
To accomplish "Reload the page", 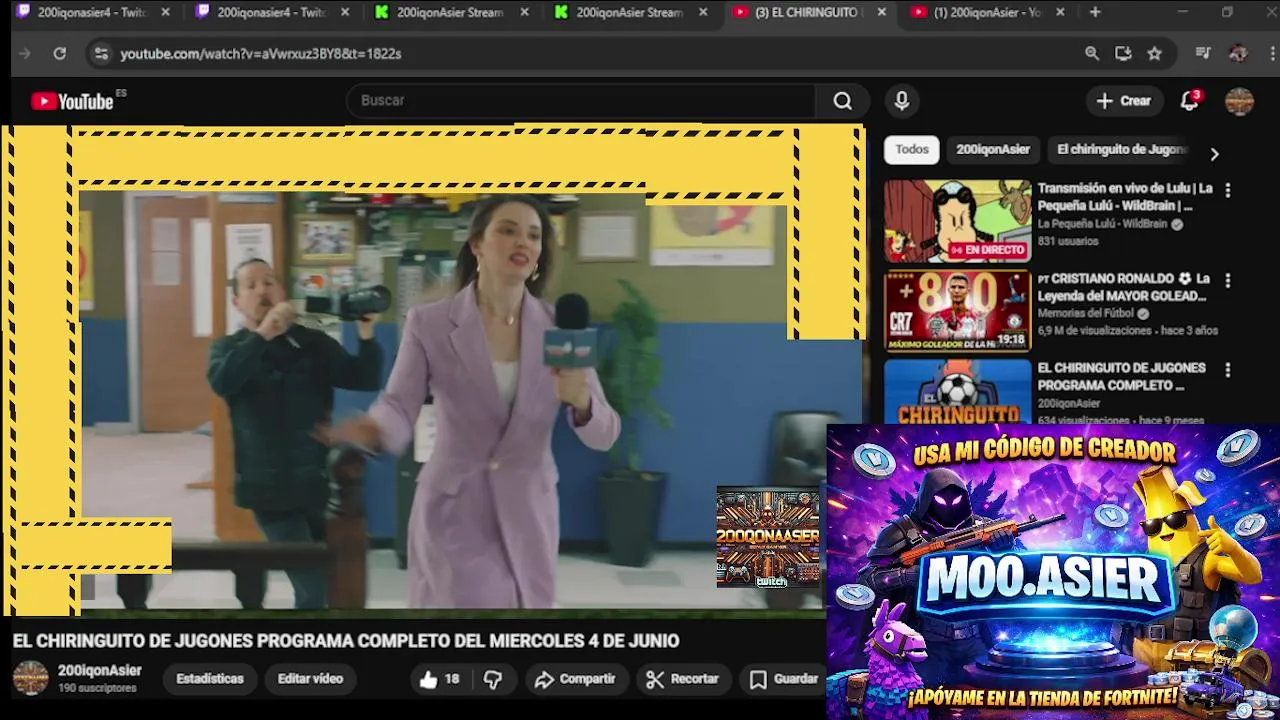I will tap(59, 53).
